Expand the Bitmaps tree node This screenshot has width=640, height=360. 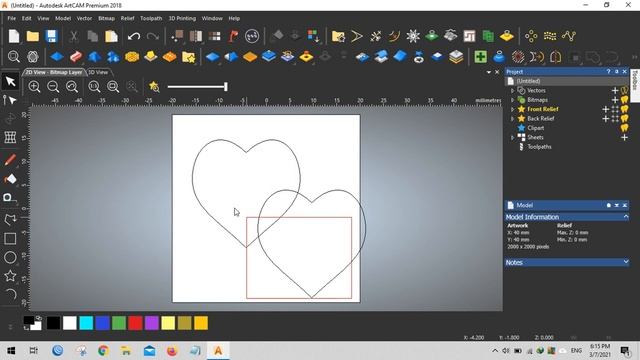tap(513, 100)
